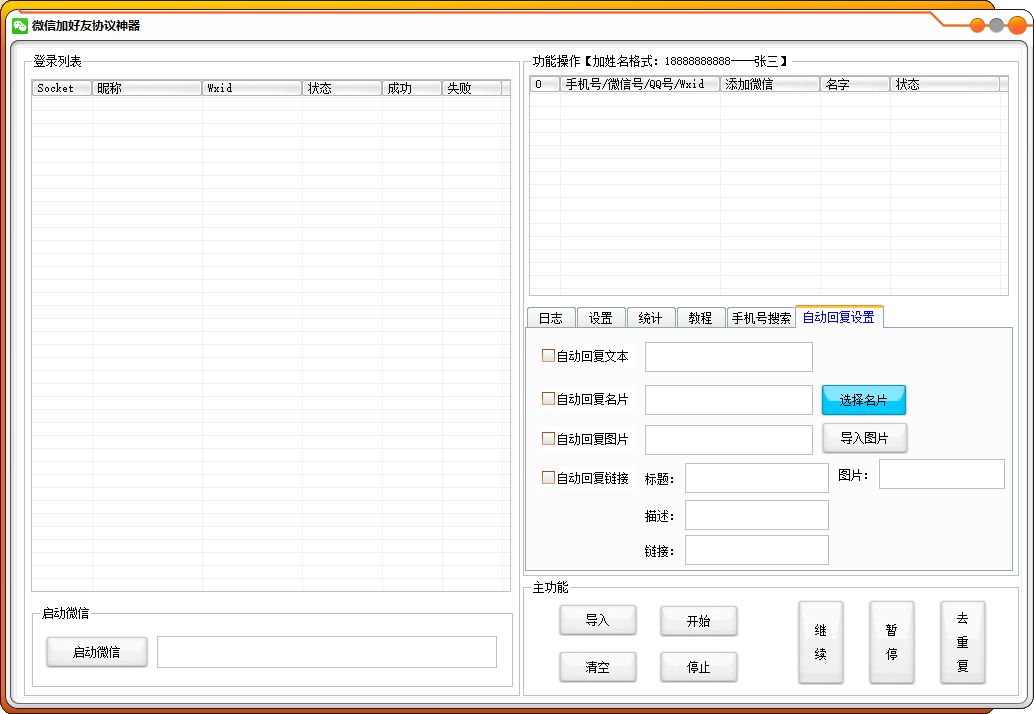The image size is (1034, 714).
Task: Click the 去重复 button
Action: [x=963, y=642]
